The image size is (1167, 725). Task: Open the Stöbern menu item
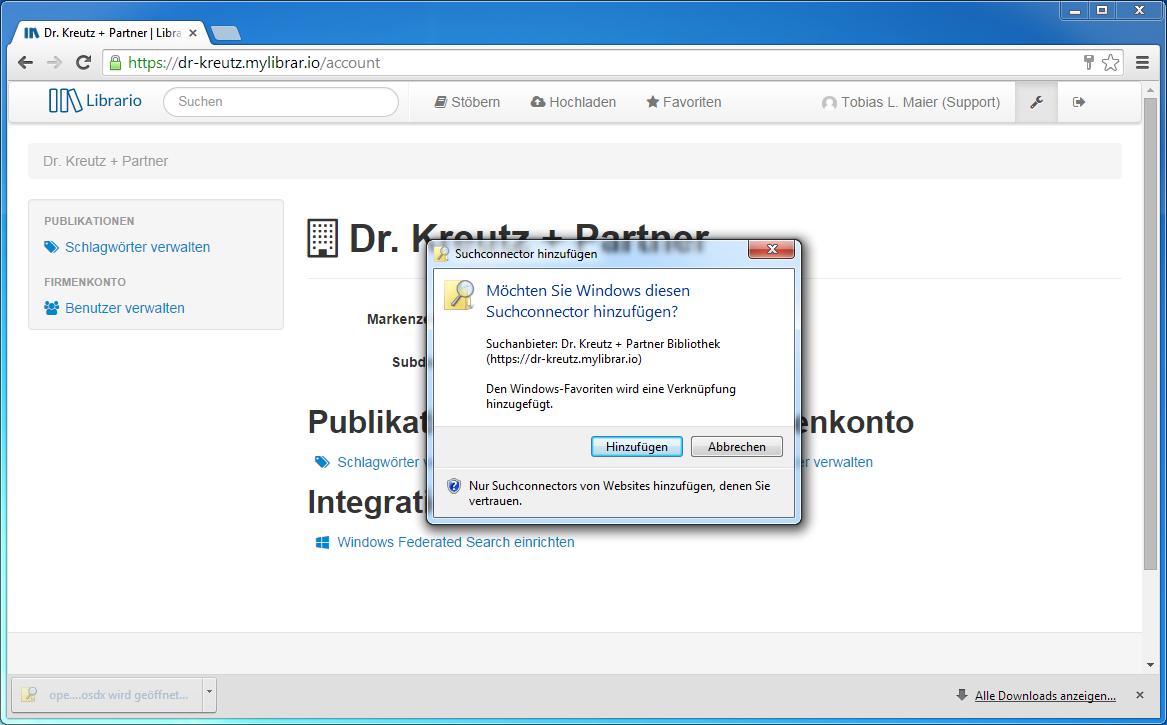pyautogui.click(x=467, y=102)
